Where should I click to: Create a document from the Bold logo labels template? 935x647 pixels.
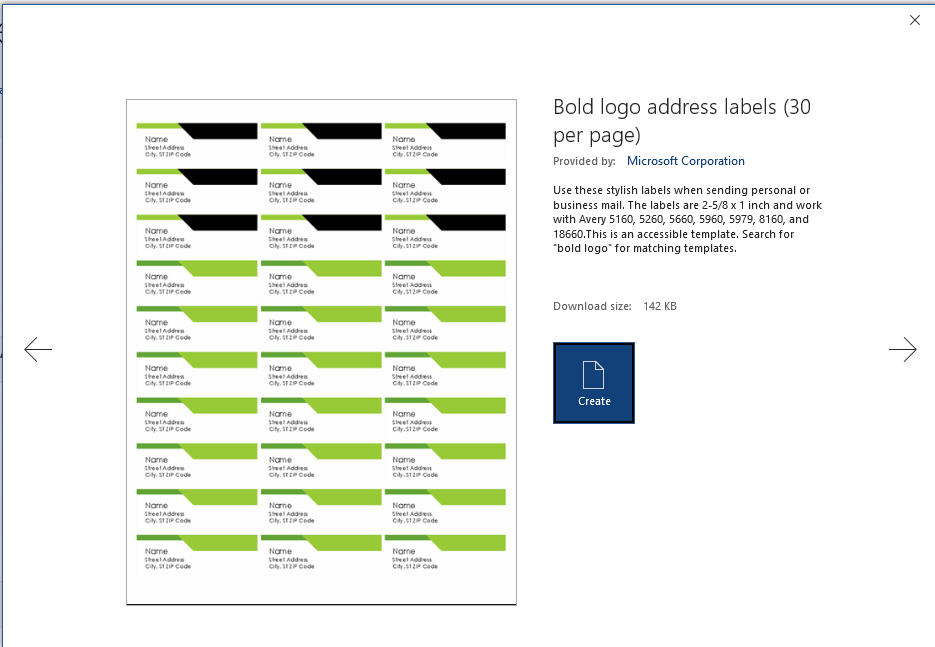pyautogui.click(x=593, y=383)
